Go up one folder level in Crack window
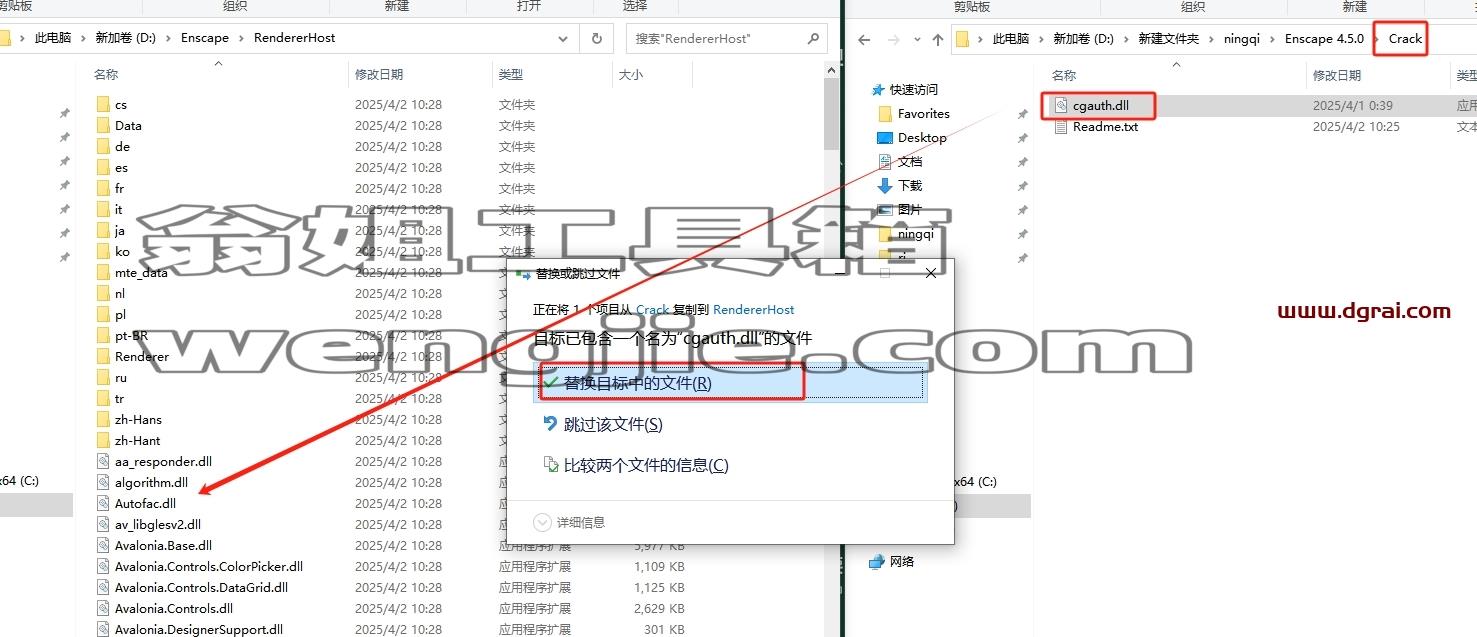 pyautogui.click(x=937, y=39)
